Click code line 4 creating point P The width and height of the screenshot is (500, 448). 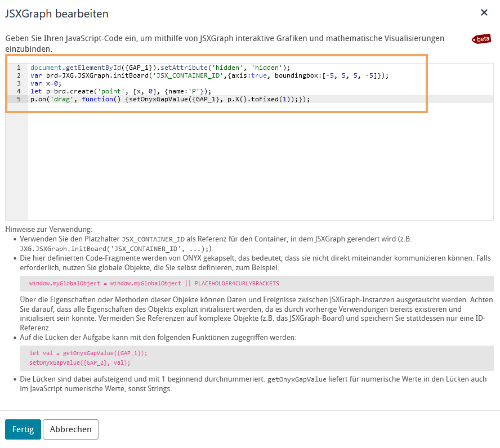click(121, 91)
